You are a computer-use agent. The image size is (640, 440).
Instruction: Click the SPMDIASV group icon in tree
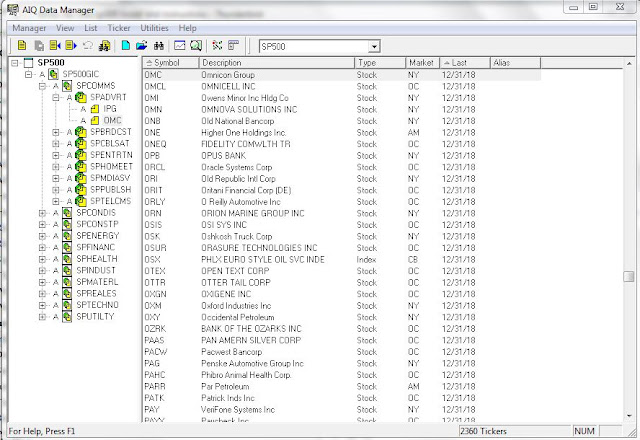click(81, 178)
